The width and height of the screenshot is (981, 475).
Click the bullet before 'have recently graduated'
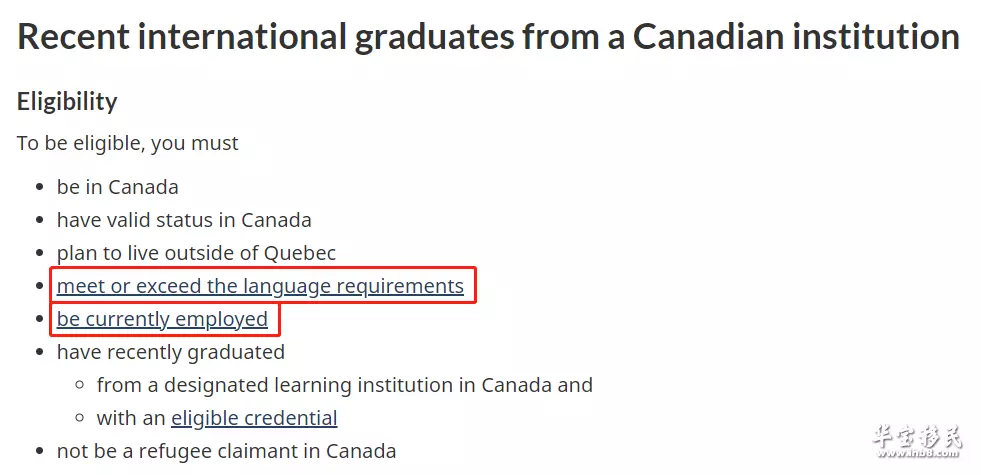(x=40, y=353)
